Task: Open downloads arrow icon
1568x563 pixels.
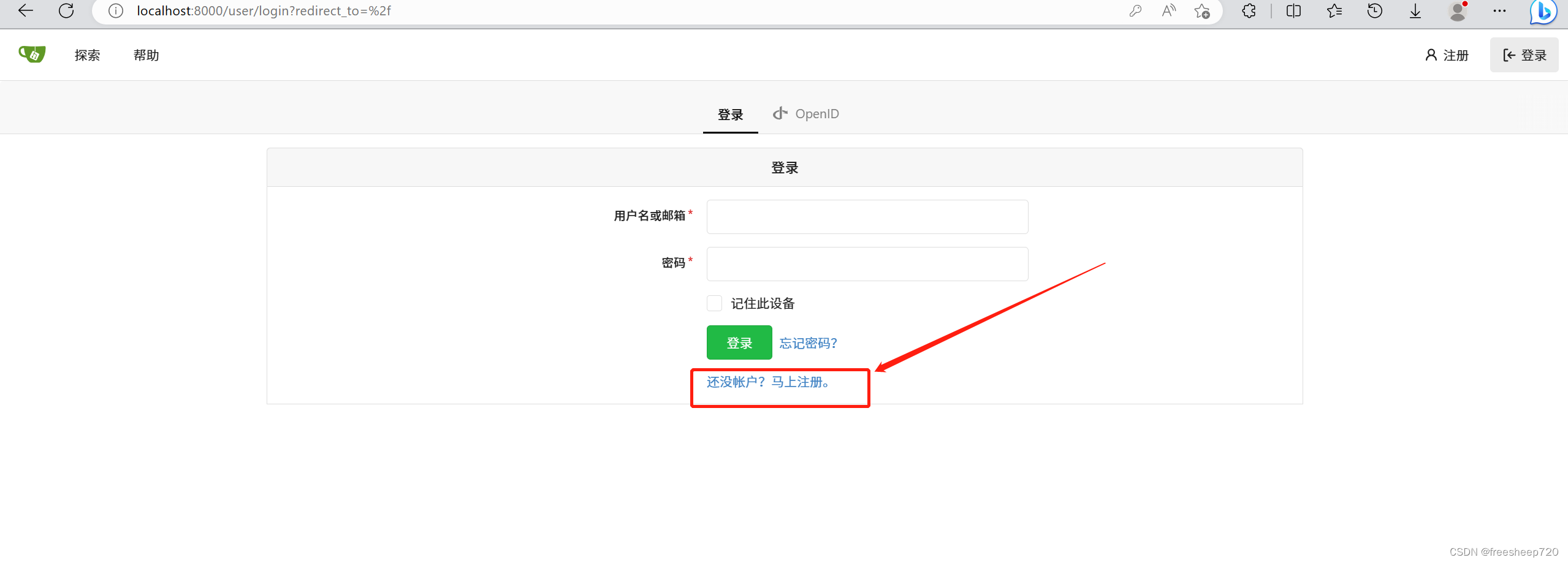Action: click(x=1415, y=11)
